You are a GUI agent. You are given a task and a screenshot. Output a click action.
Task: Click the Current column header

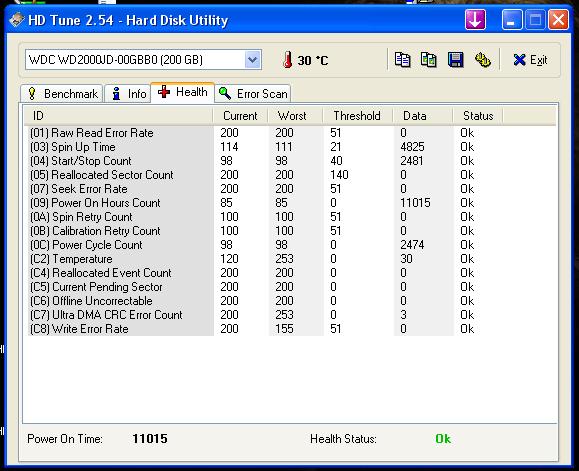click(240, 116)
